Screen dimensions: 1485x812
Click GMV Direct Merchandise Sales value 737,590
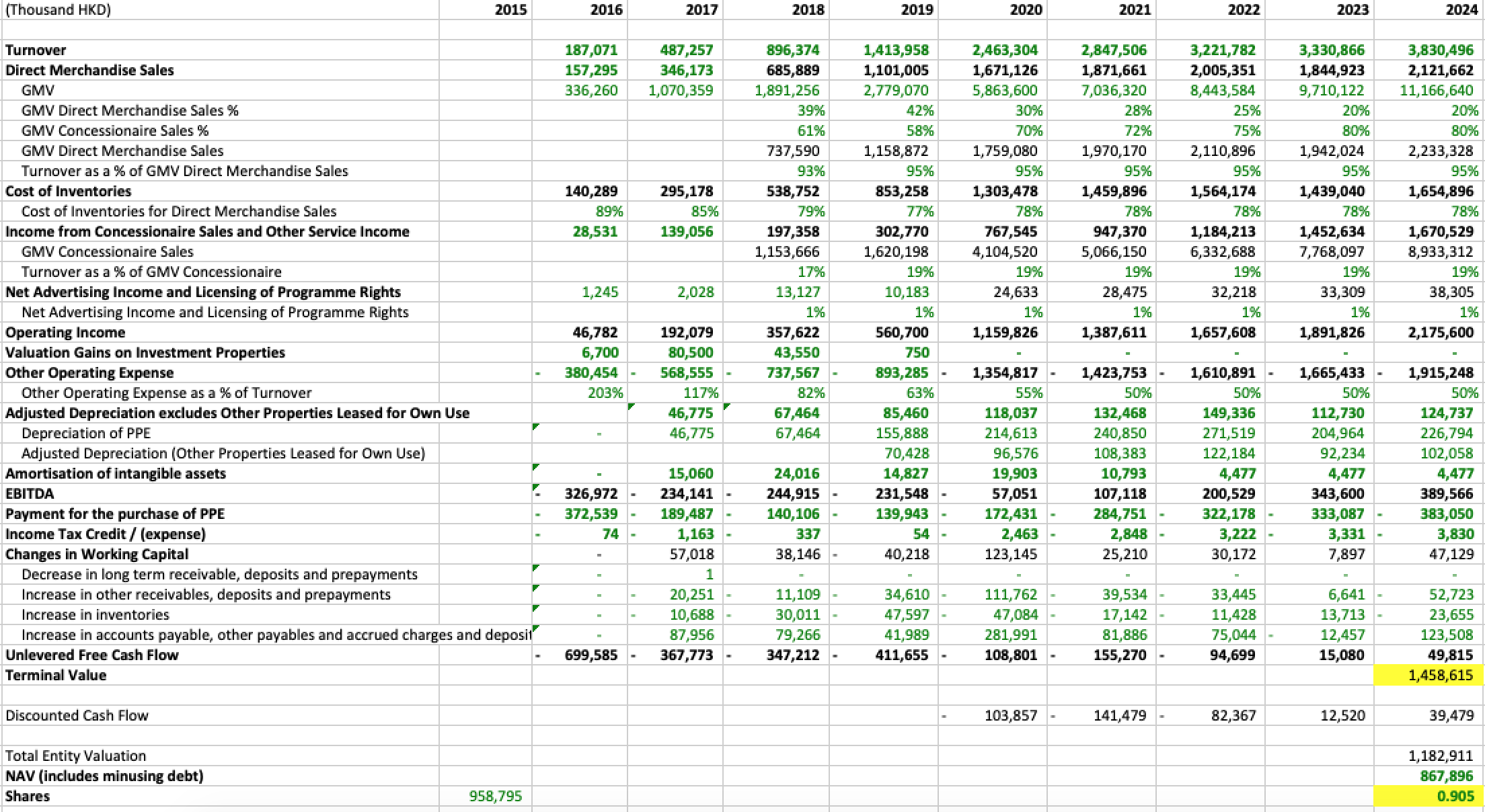[x=793, y=151]
